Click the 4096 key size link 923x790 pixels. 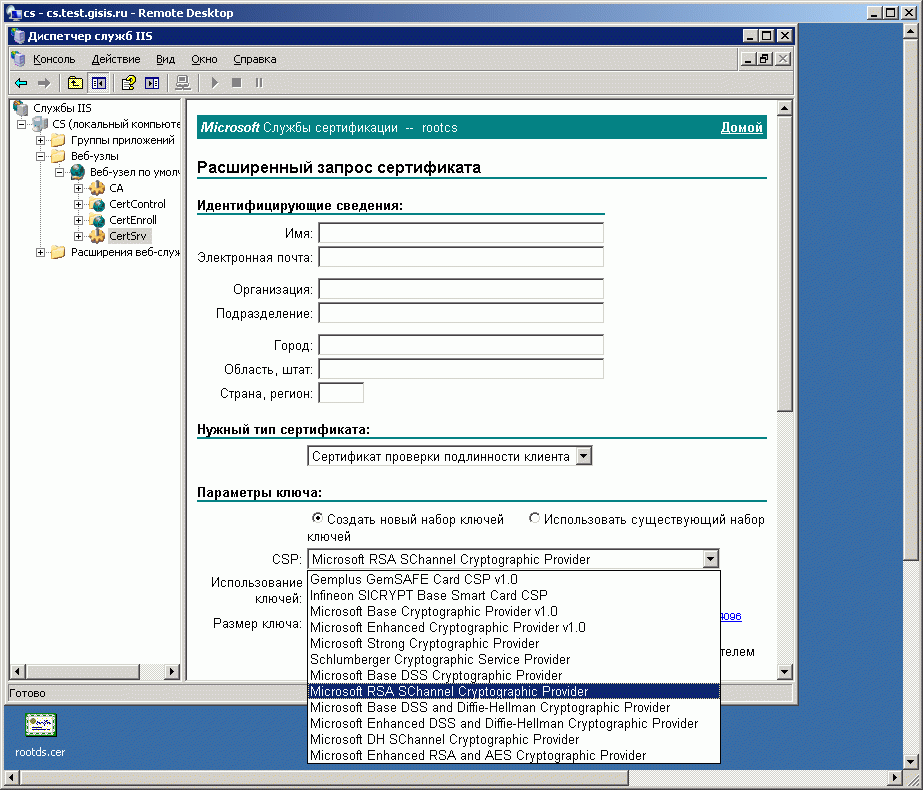(x=731, y=616)
